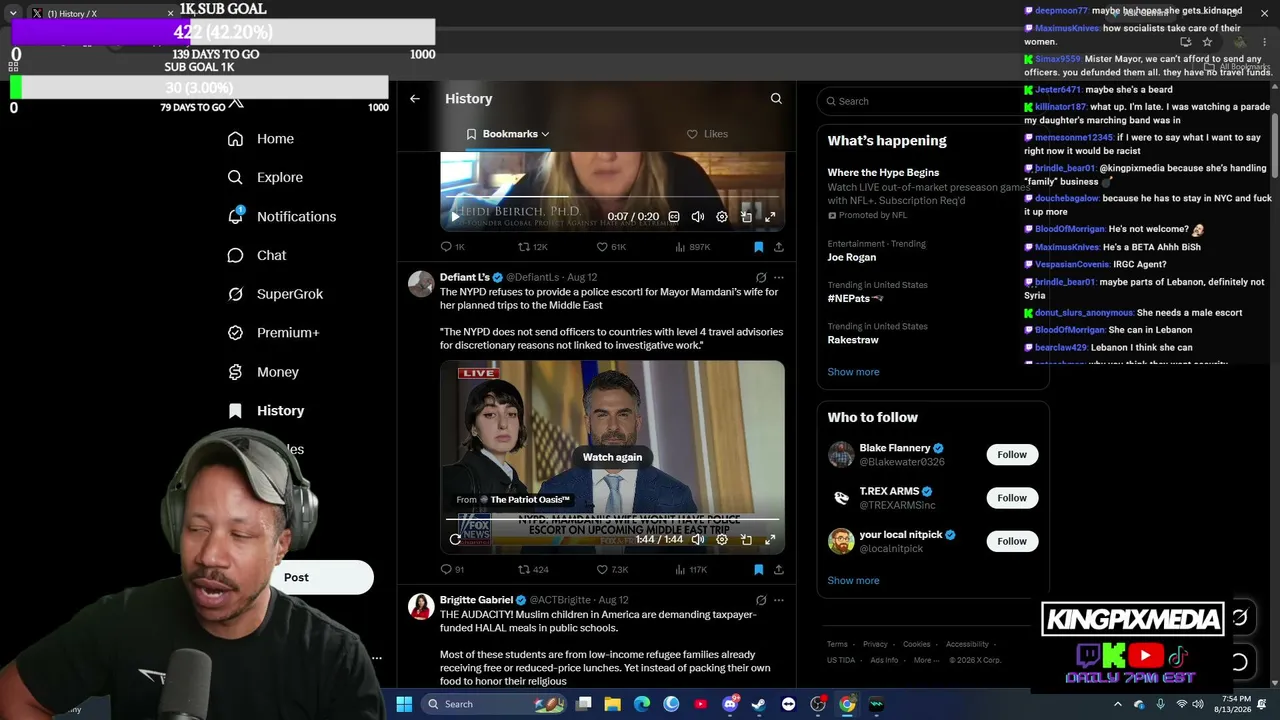Image resolution: width=1280 pixels, height=720 pixels.
Task: Open settings gear on Fox News video
Action: 722,539
